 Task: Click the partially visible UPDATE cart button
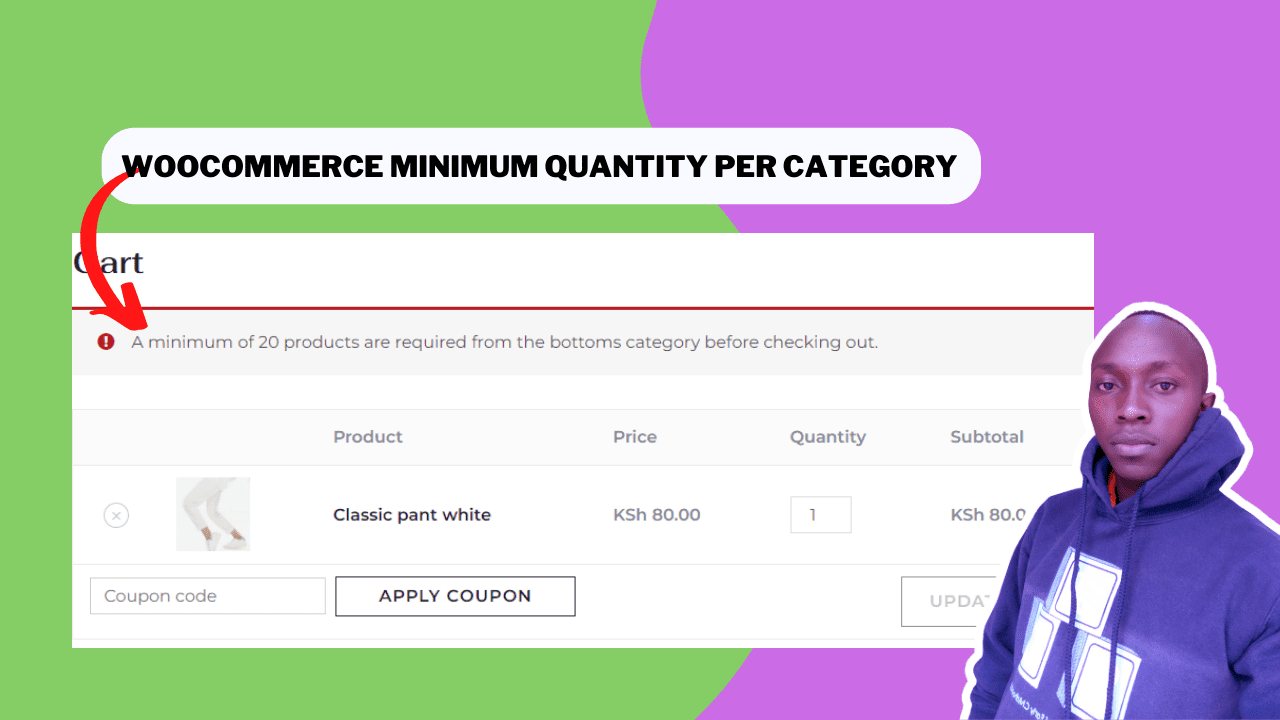pyautogui.click(x=948, y=601)
